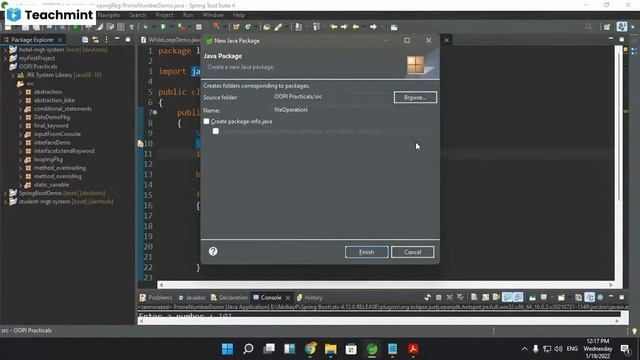The image size is (640, 360).
Task: Click the console horizontal scrollbar
Action: pyautogui.click(x=380, y=321)
